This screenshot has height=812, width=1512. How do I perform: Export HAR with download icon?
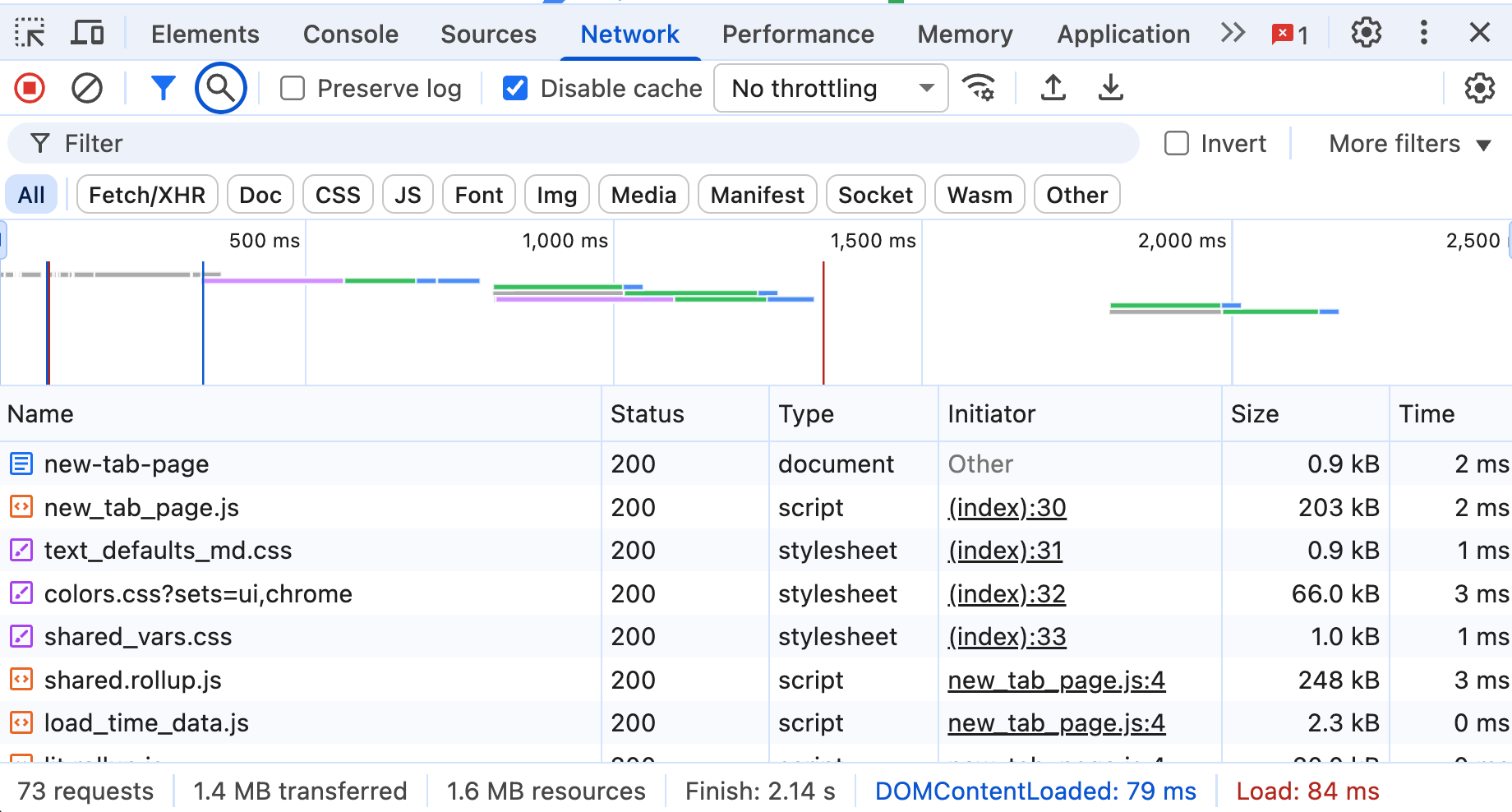tap(1110, 88)
